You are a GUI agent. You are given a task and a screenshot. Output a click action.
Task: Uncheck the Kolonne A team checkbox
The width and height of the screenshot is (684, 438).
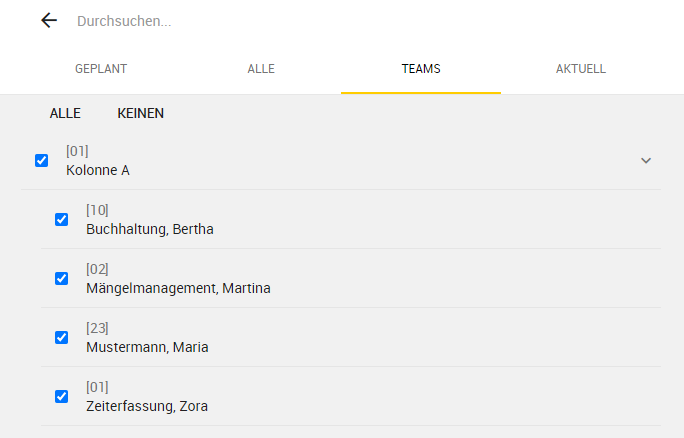[41, 161]
